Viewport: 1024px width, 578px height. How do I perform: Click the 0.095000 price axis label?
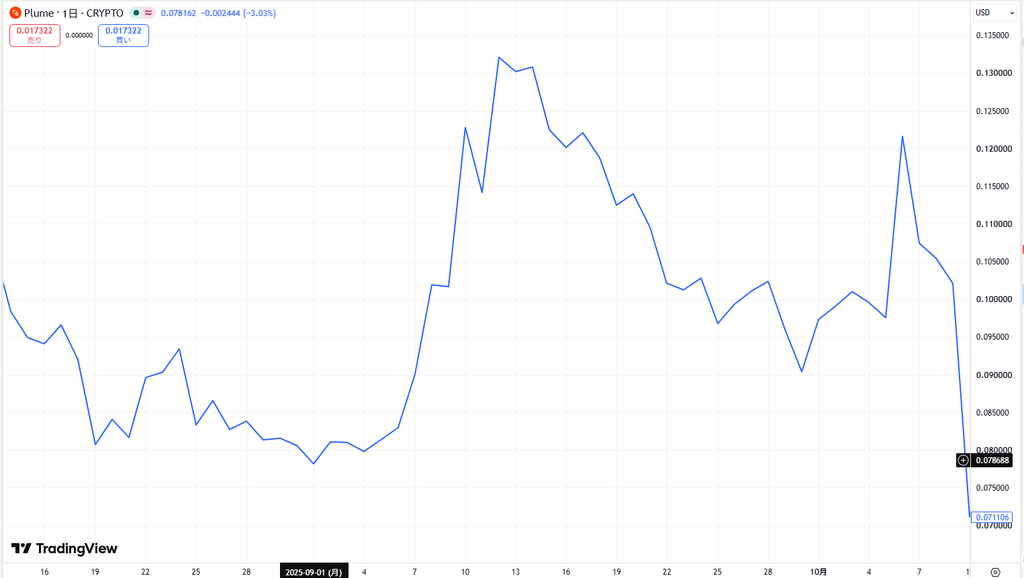pyautogui.click(x=993, y=337)
